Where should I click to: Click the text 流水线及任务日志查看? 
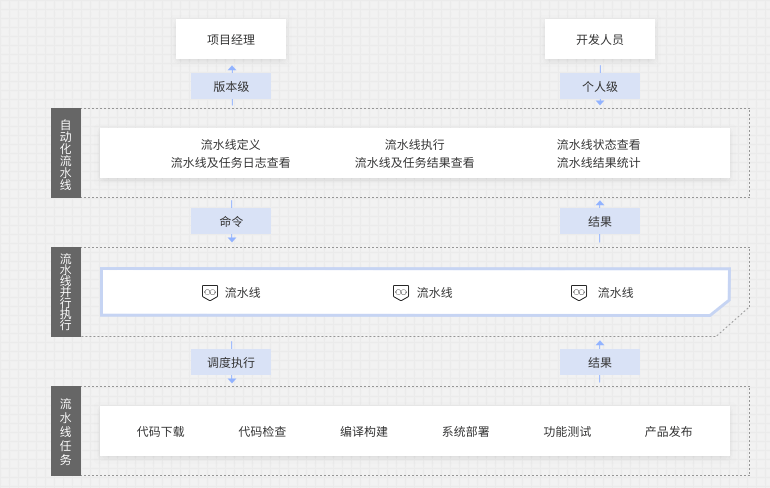click(x=230, y=163)
